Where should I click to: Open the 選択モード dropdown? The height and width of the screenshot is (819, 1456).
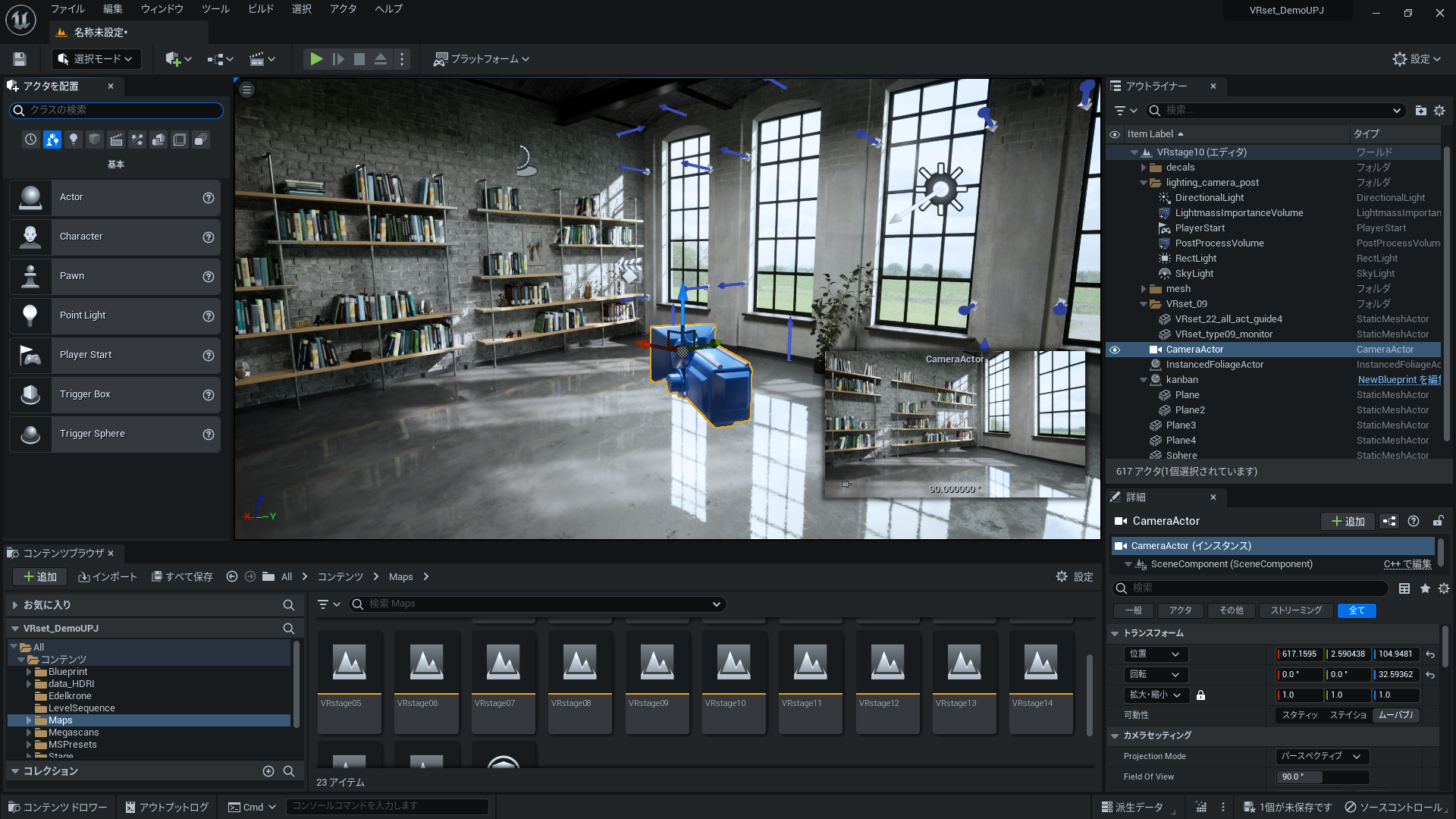pos(96,59)
